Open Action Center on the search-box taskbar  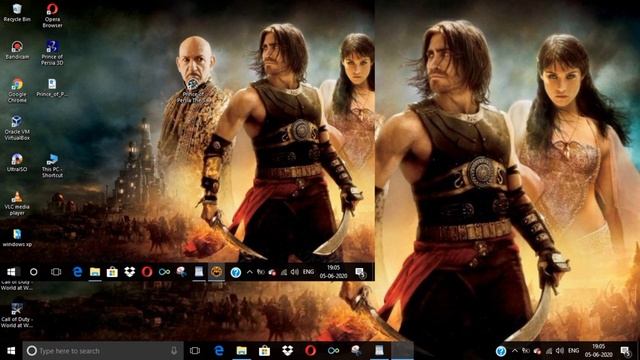click(x=625, y=351)
